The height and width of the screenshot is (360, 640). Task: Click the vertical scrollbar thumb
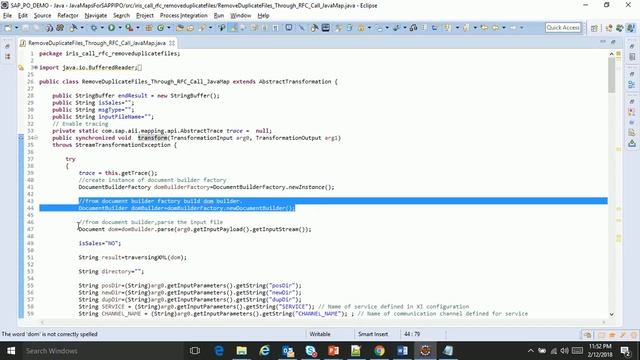point(611,74)
